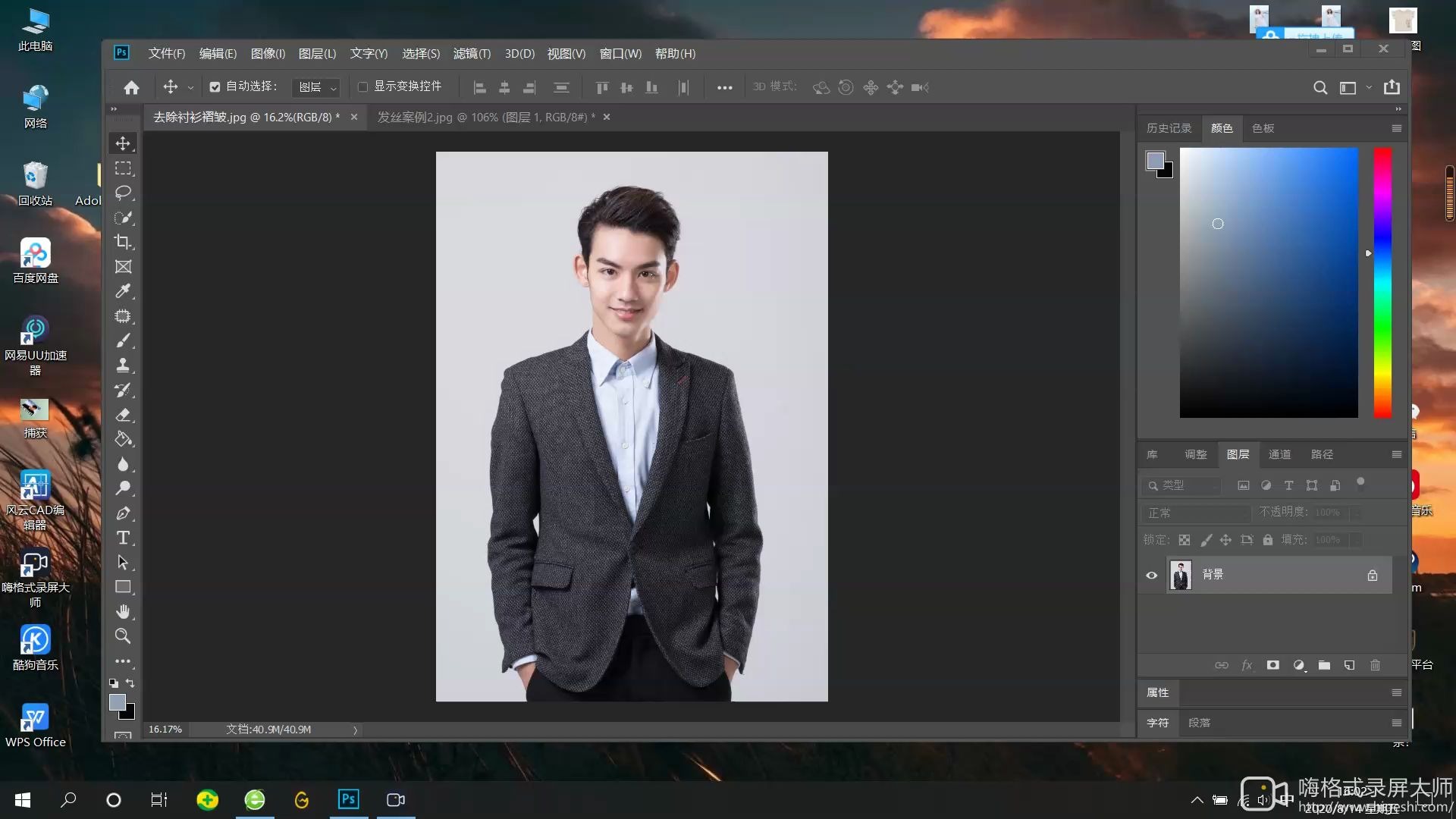Click the Photoshop icon in the taskbar
The width and height of the screenshot is (1456, 819).
point(348,799)
